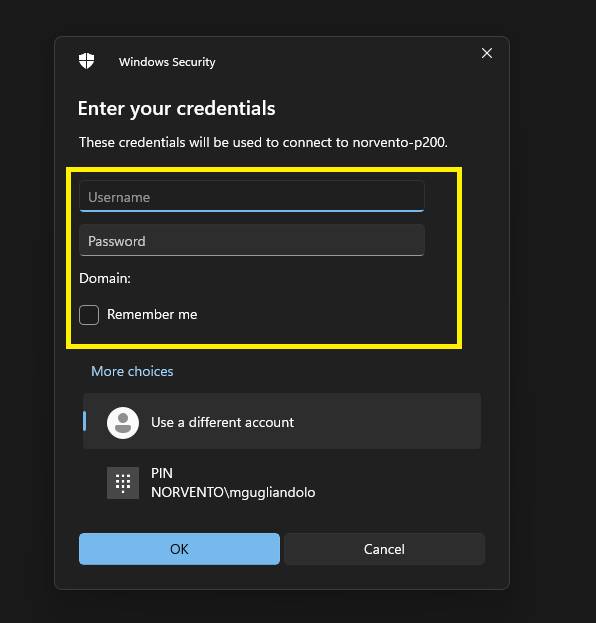The width and height of the screenshot is (596, 623).
Task: Tick the Remember me checkbox
Action: pyautogui.click(x=89, y=315)
